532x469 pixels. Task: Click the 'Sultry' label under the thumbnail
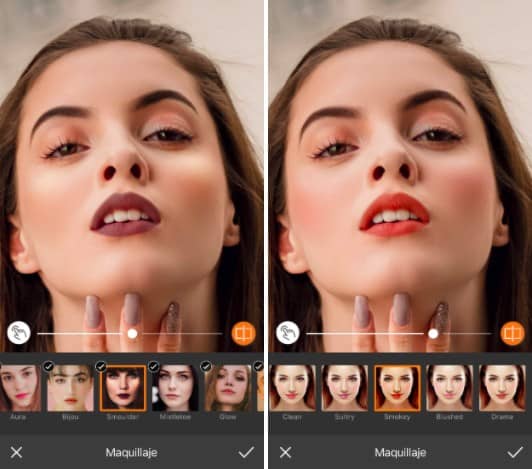pyautogui.click(x=344, y=417)
